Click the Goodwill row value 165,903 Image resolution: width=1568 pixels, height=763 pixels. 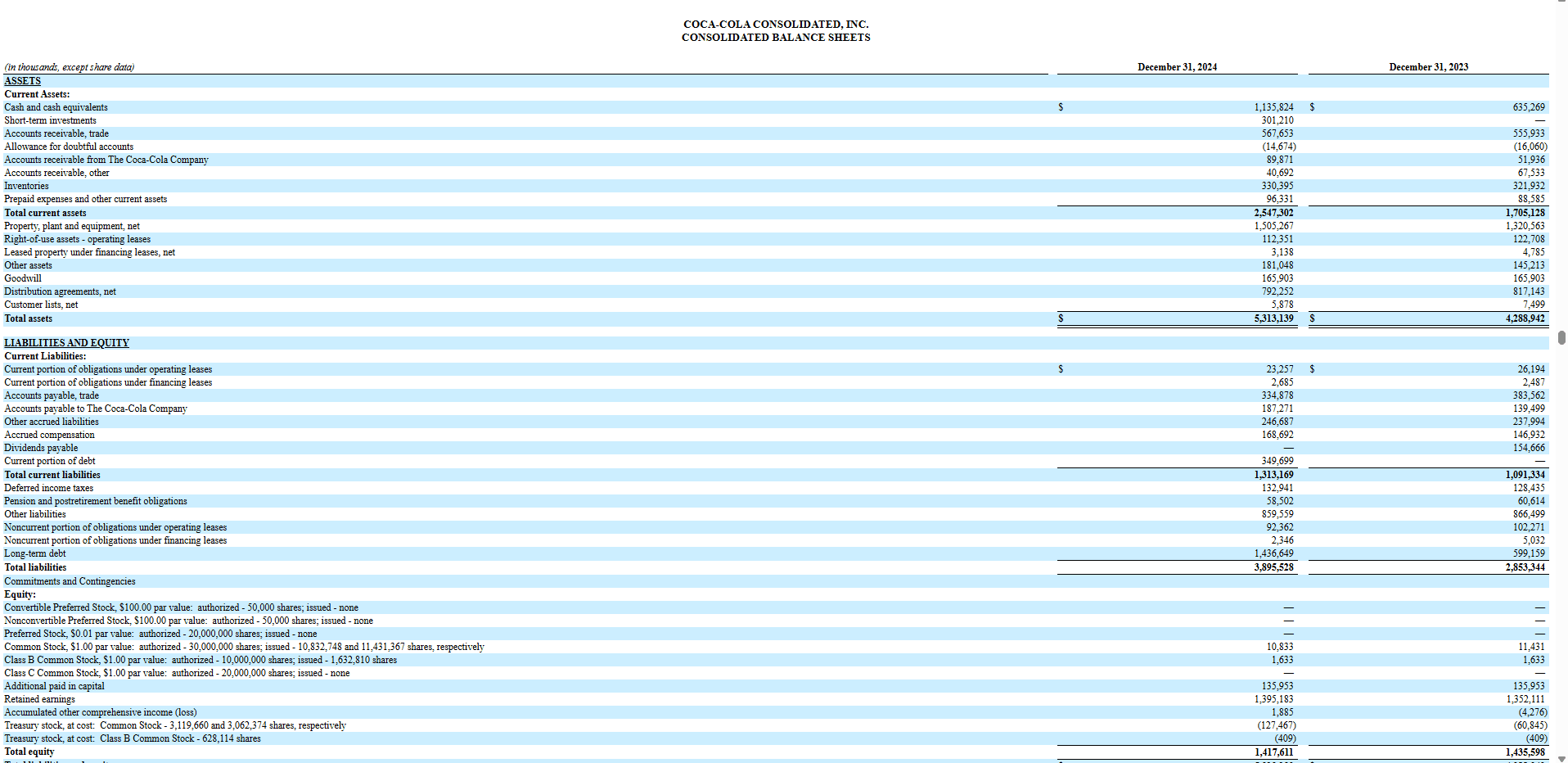pos(1277,278)
